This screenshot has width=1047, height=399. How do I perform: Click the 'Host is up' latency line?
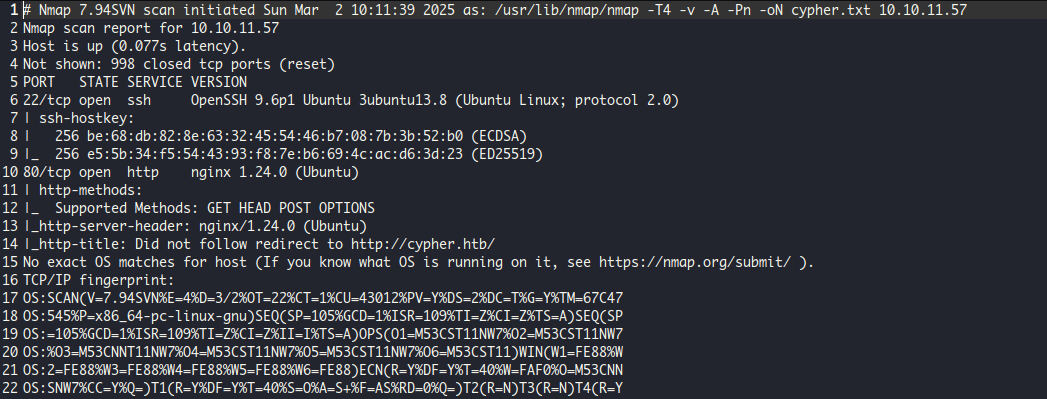point(135,47)
